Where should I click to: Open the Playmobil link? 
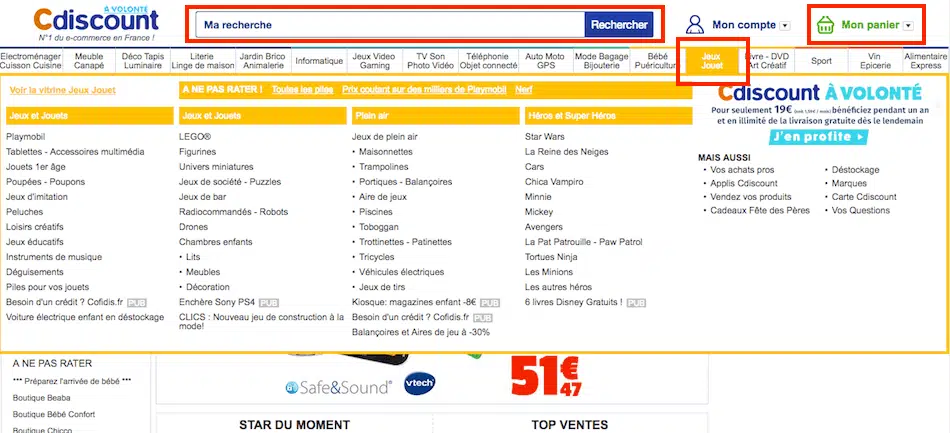(26, 136)
